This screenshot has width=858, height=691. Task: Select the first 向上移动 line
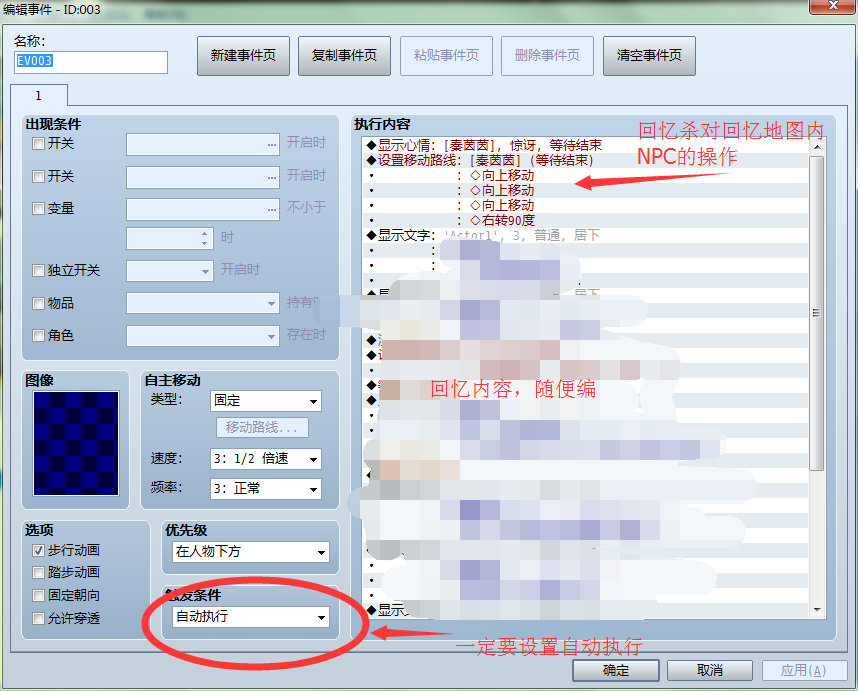585,175
